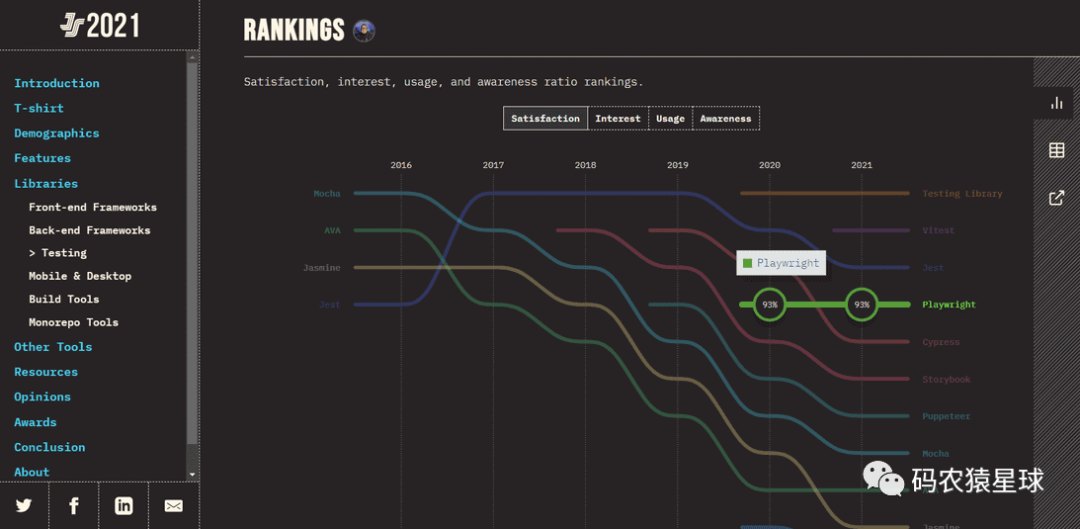Open the Libraries section
This screenshot has height=529, width=1080.
pyautogui.click(x=45, y=183)
